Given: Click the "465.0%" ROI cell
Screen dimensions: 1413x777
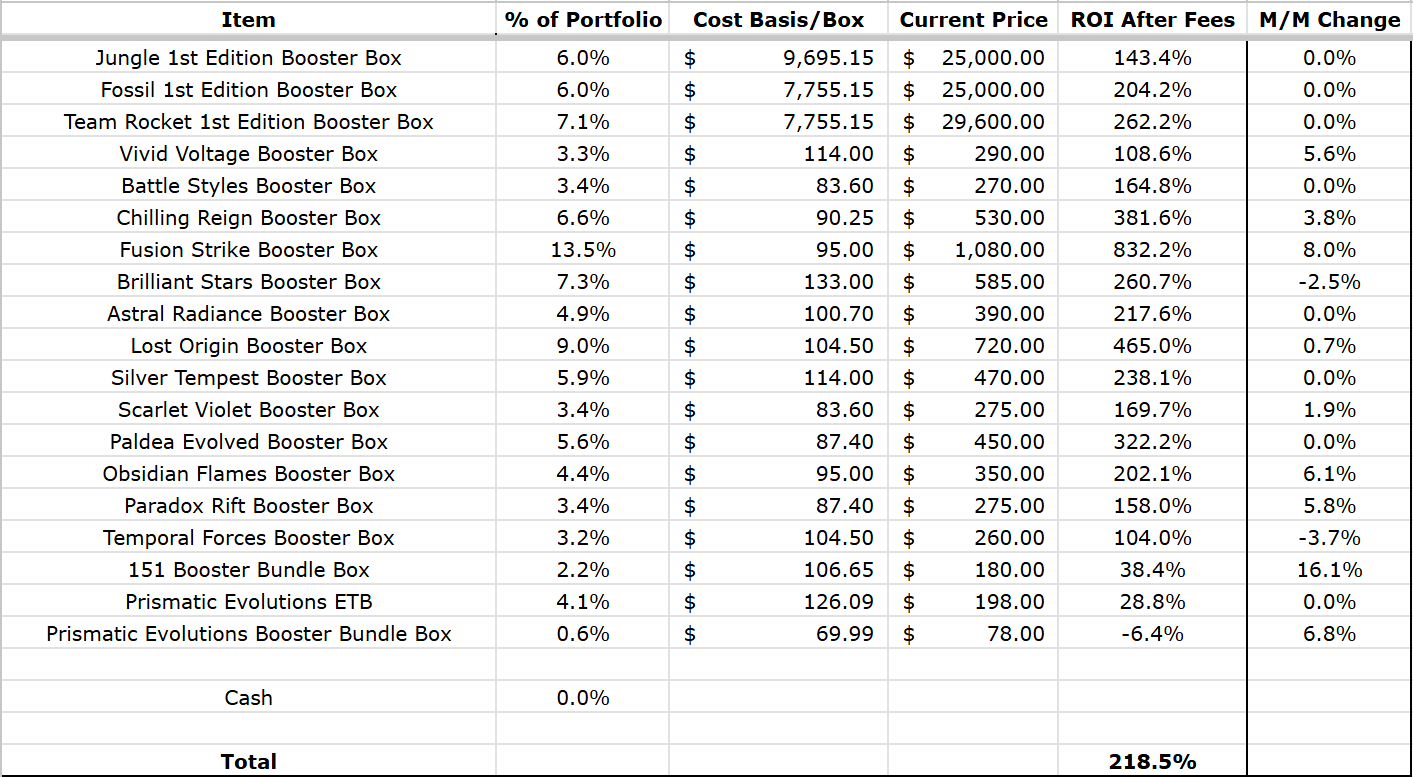Looking at the screenshot, I should pyautogui.click(x=1153, y=346).
